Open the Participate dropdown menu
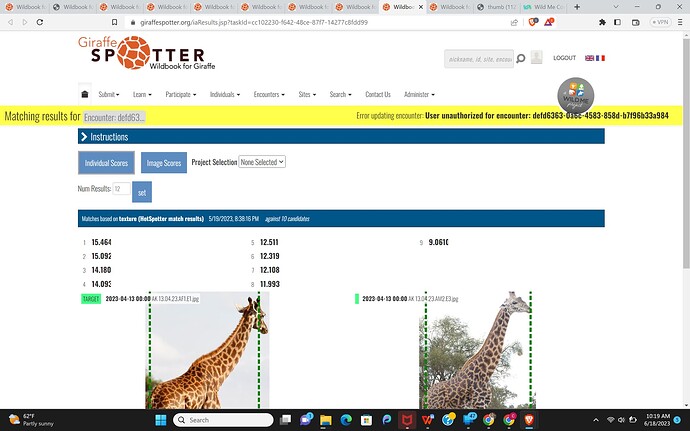Viewport: 690px width, 431px height. coord(181,94)
